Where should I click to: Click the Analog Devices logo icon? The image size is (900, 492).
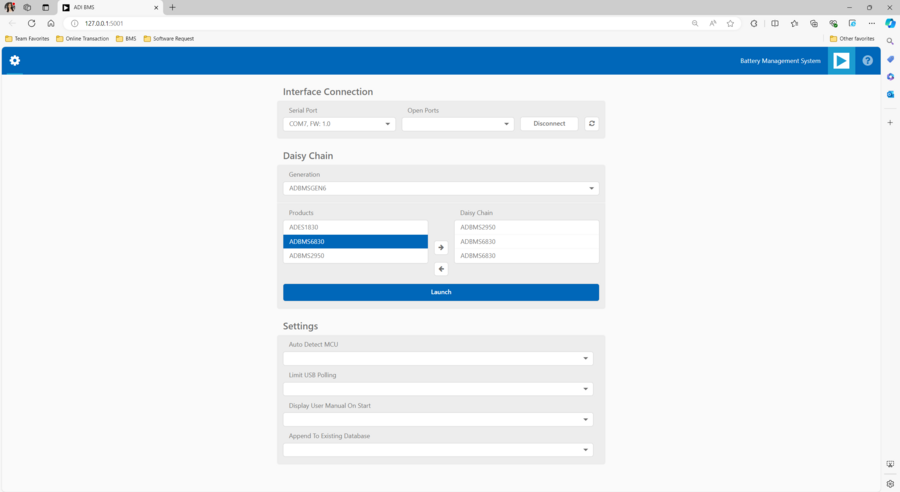point(841,61)
